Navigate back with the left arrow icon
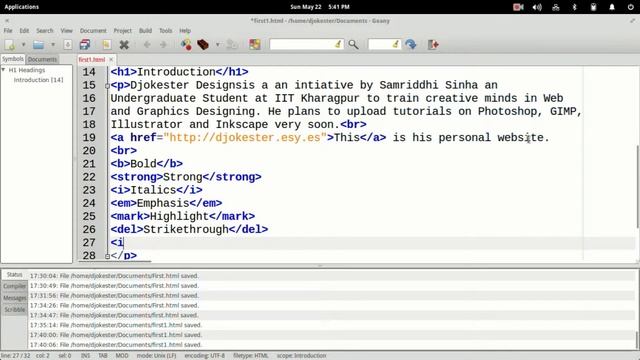Image resolution: width=640 pixels, height=360 pixels. pos(147,44)
